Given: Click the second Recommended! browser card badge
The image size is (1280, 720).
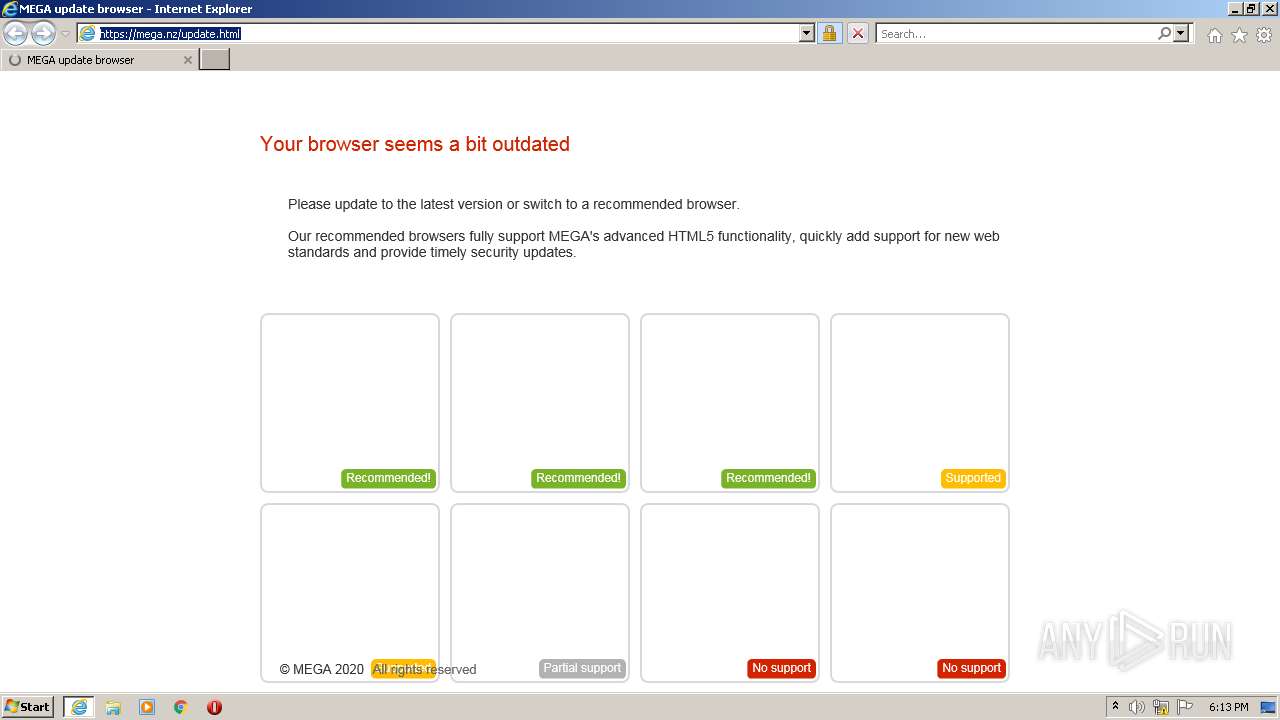Looking at the screenshot, I should pos(578,478).
